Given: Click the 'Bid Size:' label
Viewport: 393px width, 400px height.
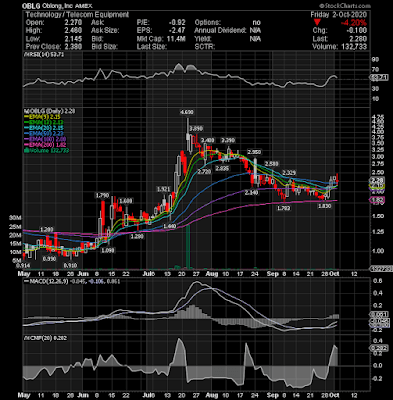Looking at the screenshot, I should click(x=105, y=47).
